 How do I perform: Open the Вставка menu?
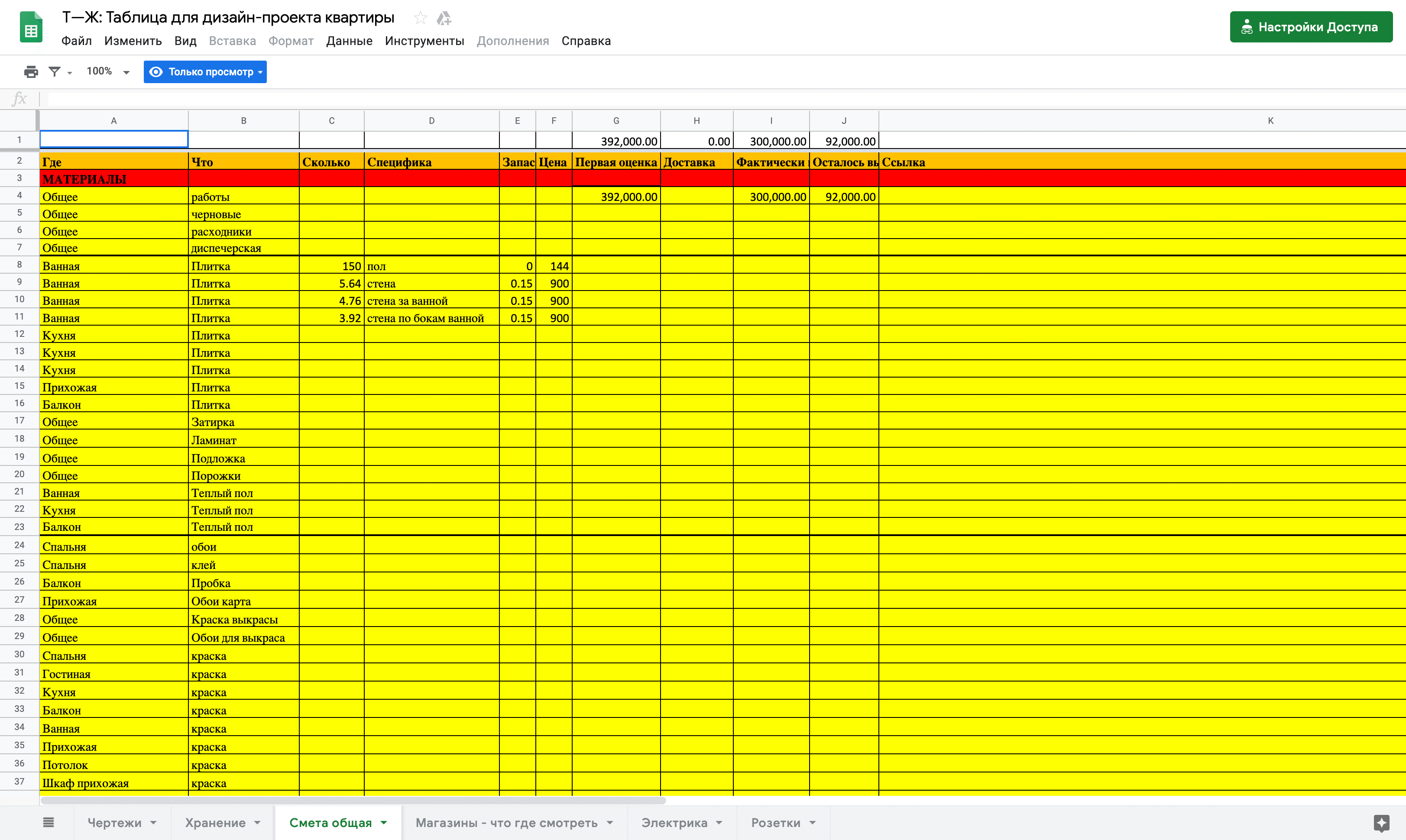pyautogui.click(x=232, y=41)
